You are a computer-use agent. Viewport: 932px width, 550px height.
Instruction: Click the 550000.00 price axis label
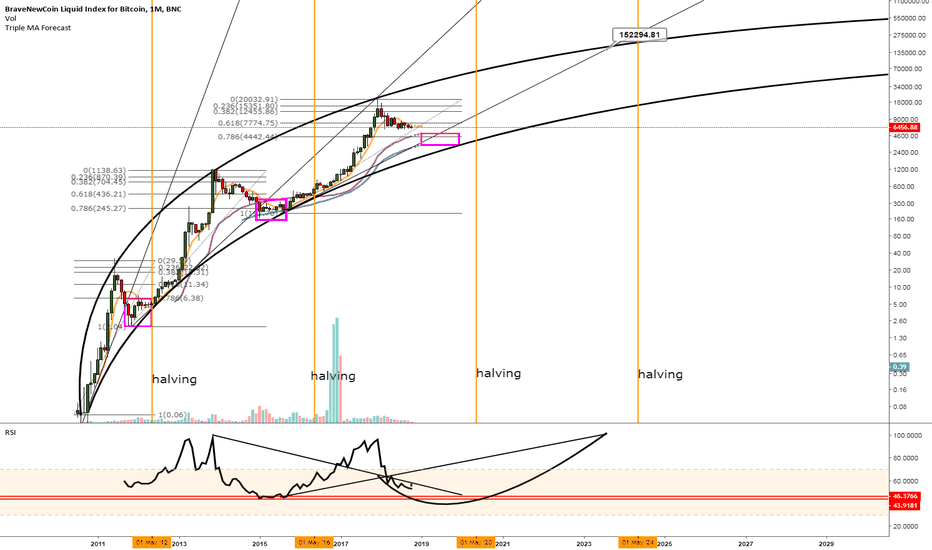911,18
